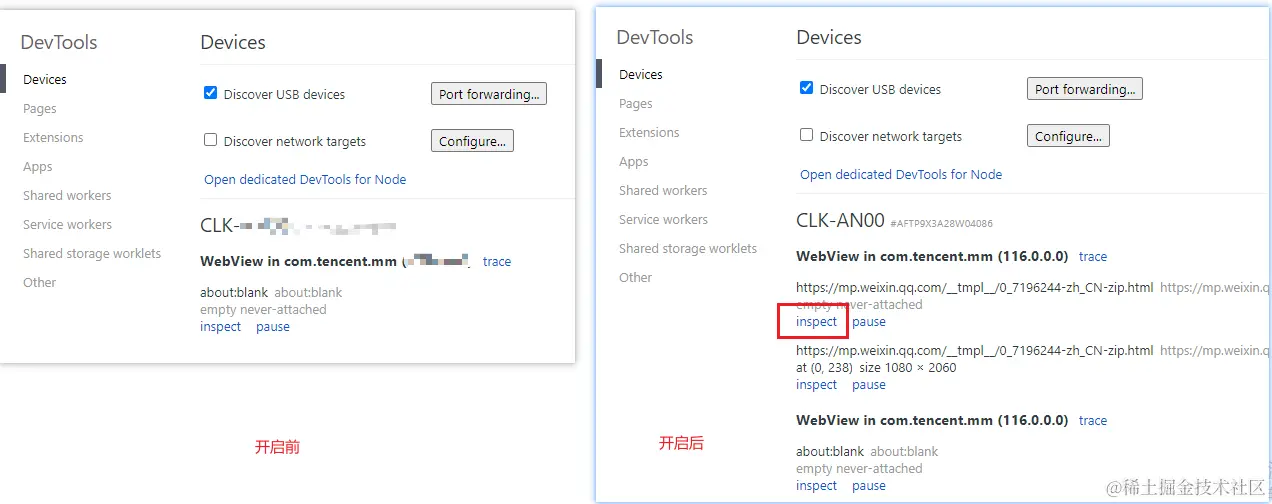
Task: Select Devices in right window sidebar
Action: coord(641,74)
